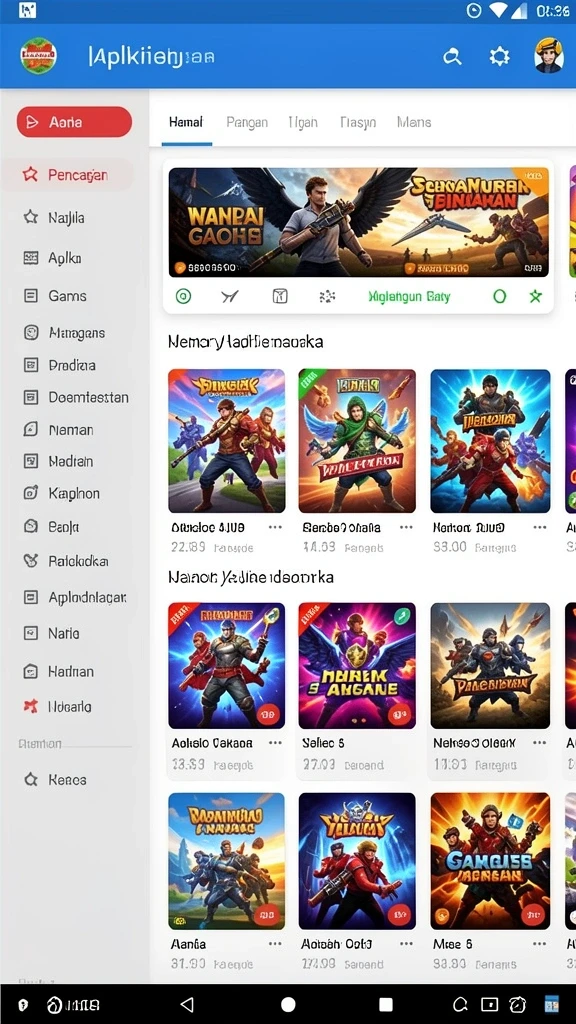The height and width of the screenshot is (1024, 576).
Task: Open more options for Aolisio Oakaoa
Action: coord(275,743)
